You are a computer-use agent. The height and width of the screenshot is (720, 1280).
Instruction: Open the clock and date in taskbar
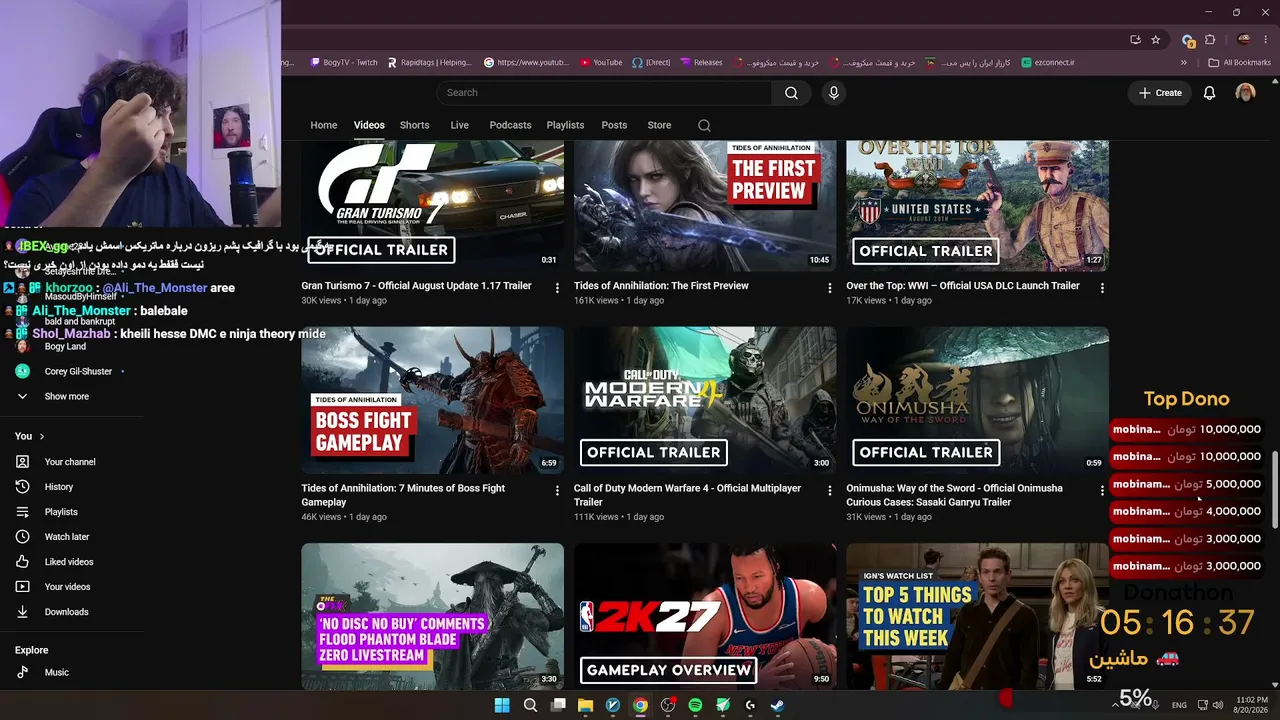tap(1252, 705)
